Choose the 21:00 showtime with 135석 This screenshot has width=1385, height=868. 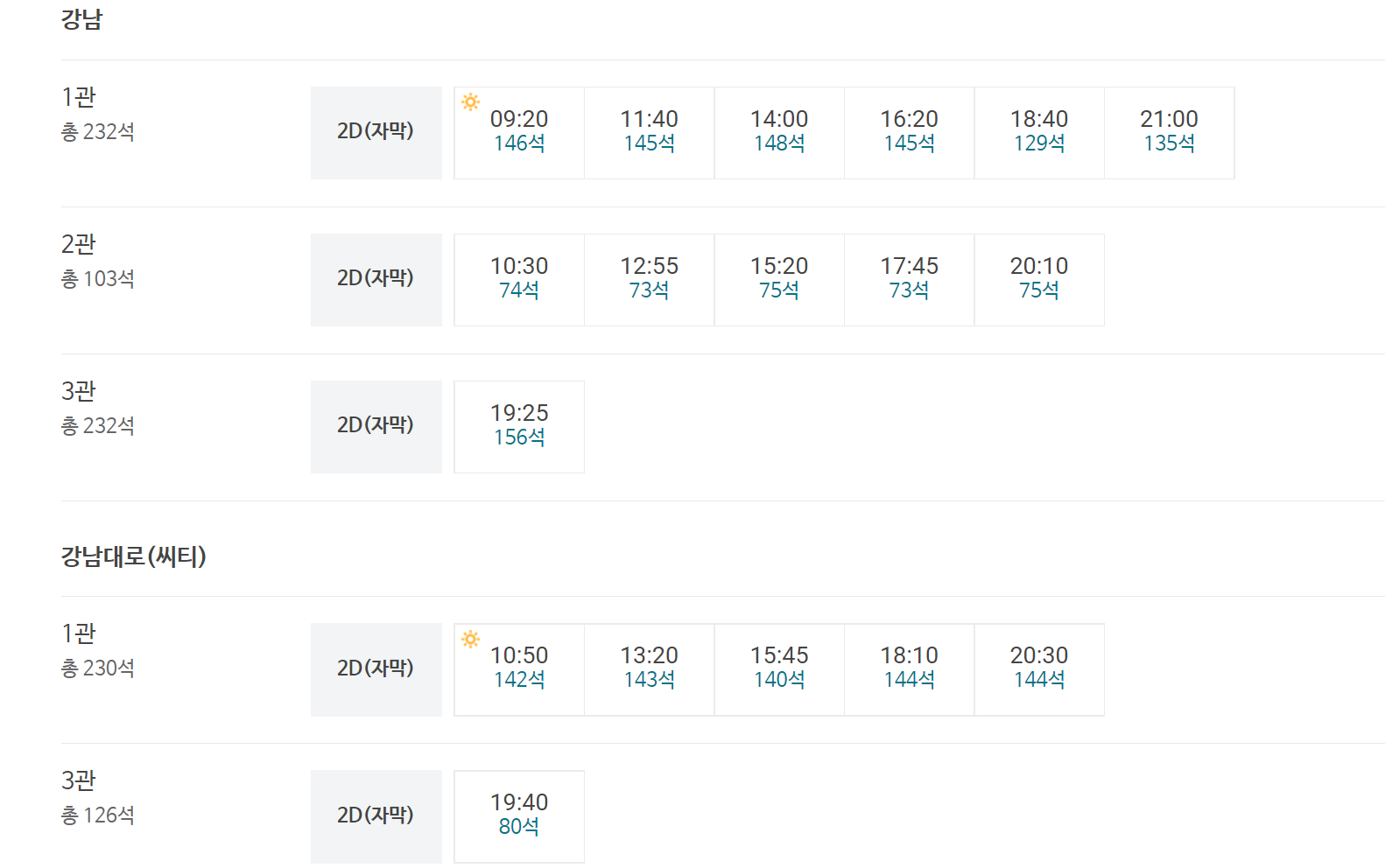[x=1170, y=133]
